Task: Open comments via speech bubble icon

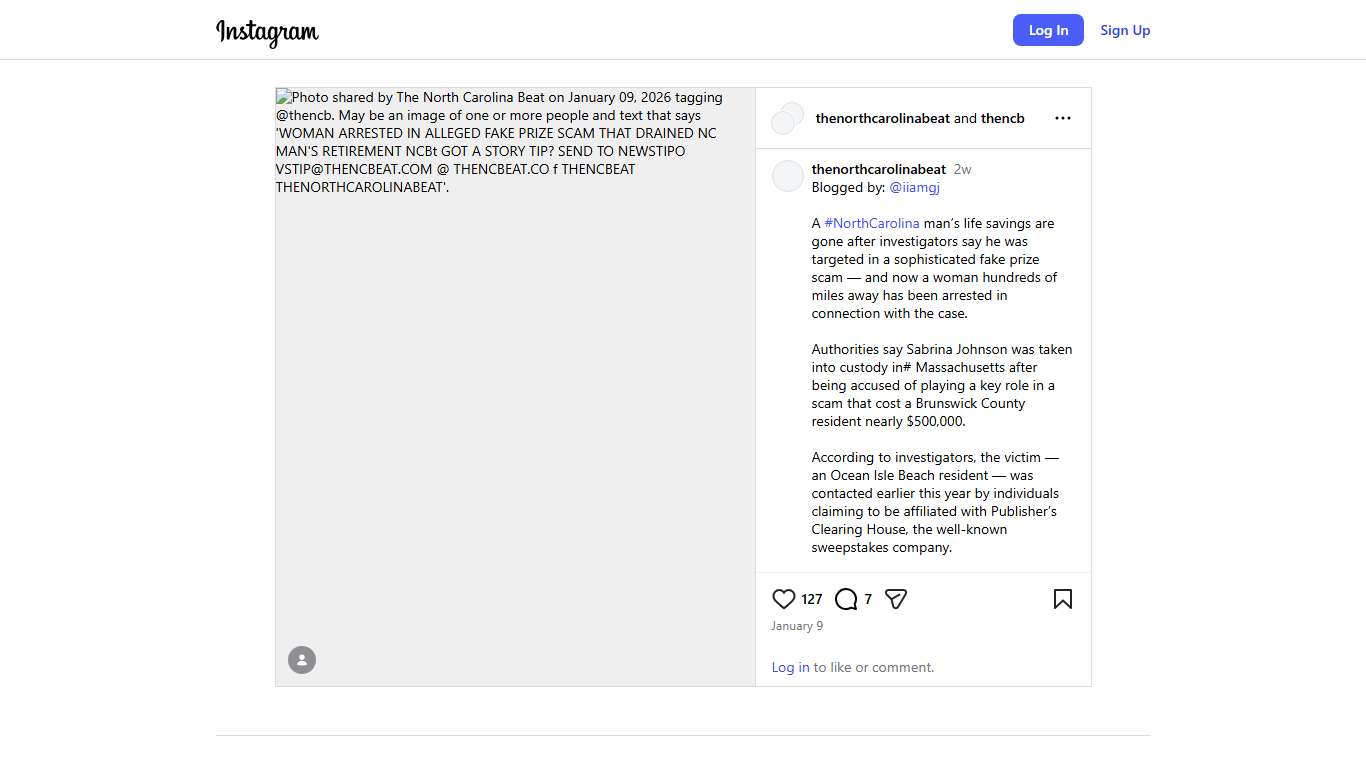Action: tap(846, 599)
